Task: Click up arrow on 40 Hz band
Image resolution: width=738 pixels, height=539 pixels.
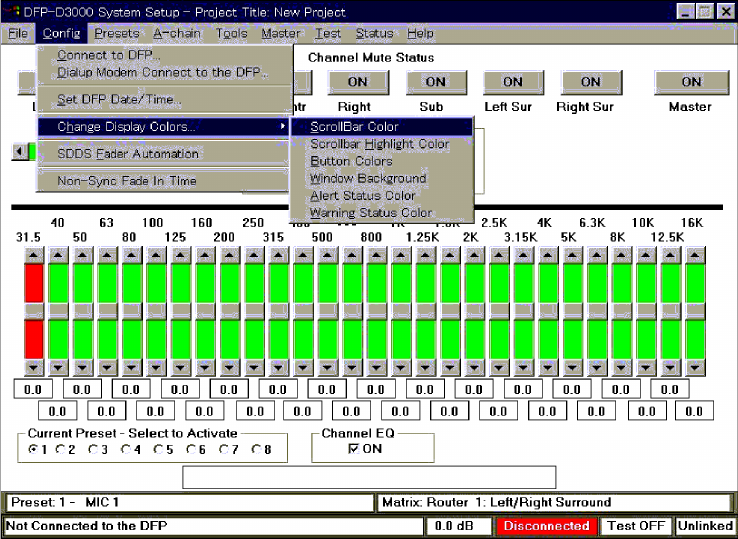Action: coord(58,255)
